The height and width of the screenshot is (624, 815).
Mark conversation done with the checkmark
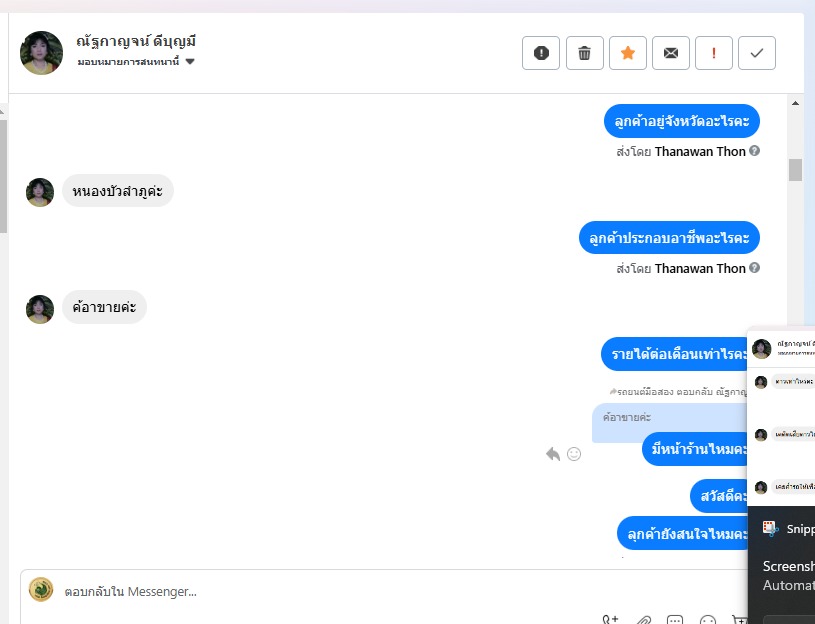click(x=757, y=53)
